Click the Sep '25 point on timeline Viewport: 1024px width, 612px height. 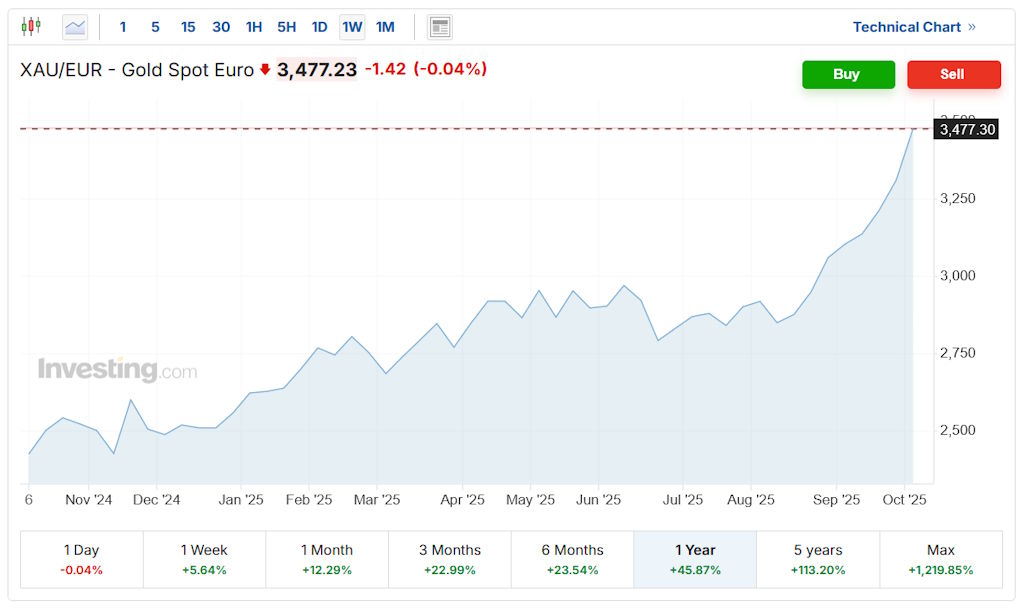(x=836, y=500)
